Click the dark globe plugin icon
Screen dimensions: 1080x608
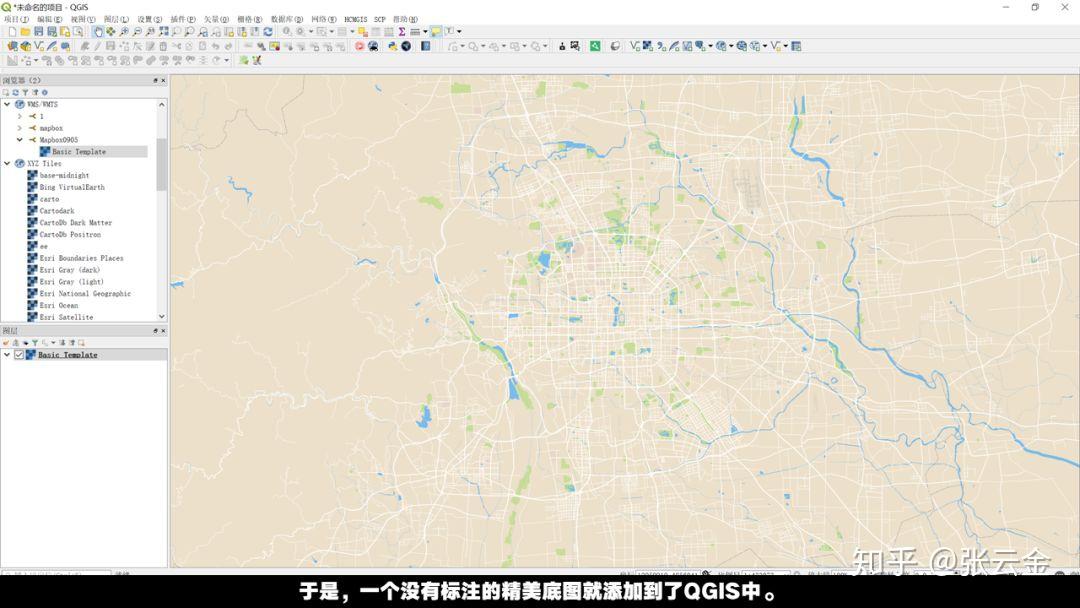(x=406, y=46)
